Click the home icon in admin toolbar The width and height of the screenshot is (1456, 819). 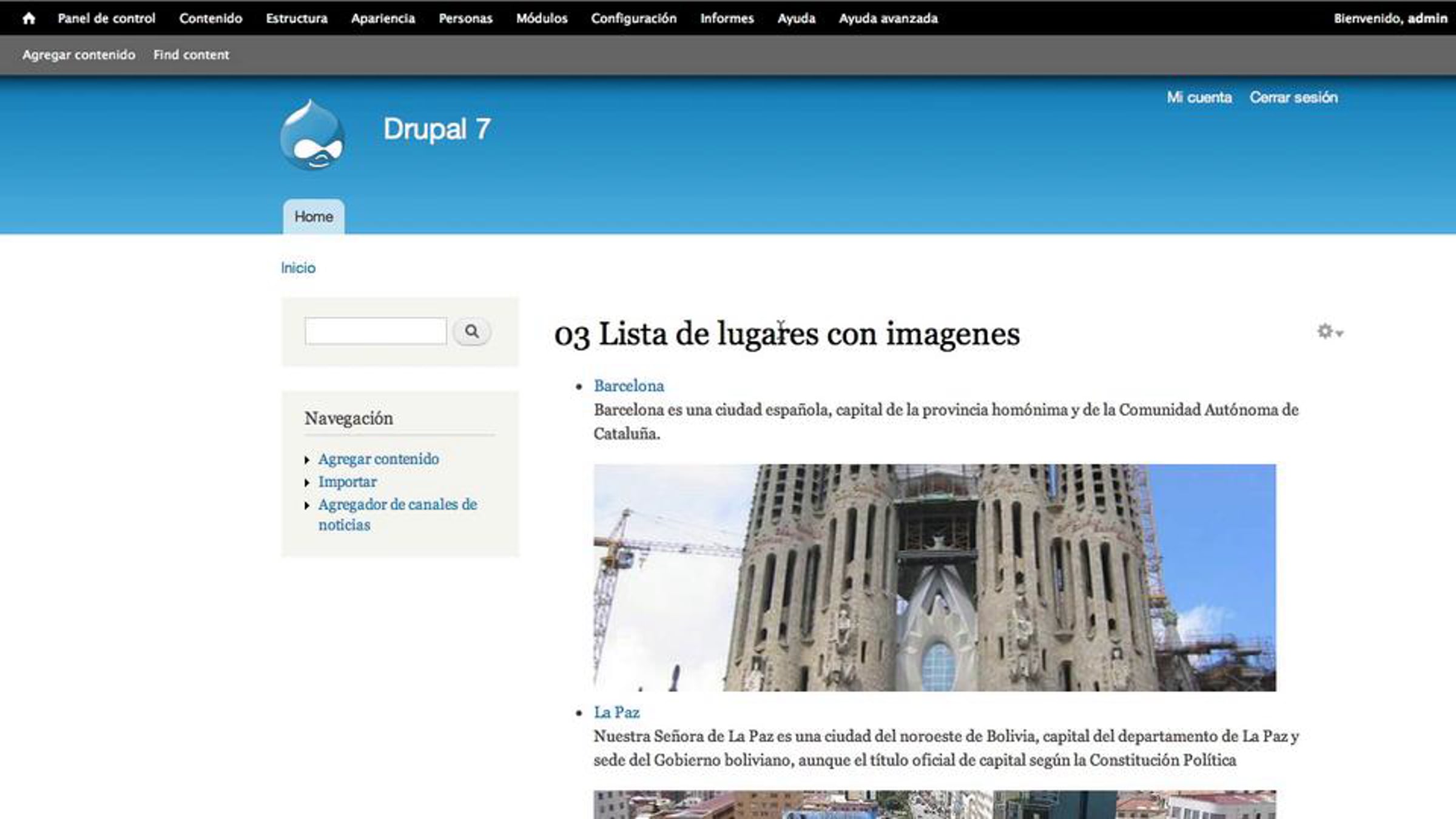point(29,18)
